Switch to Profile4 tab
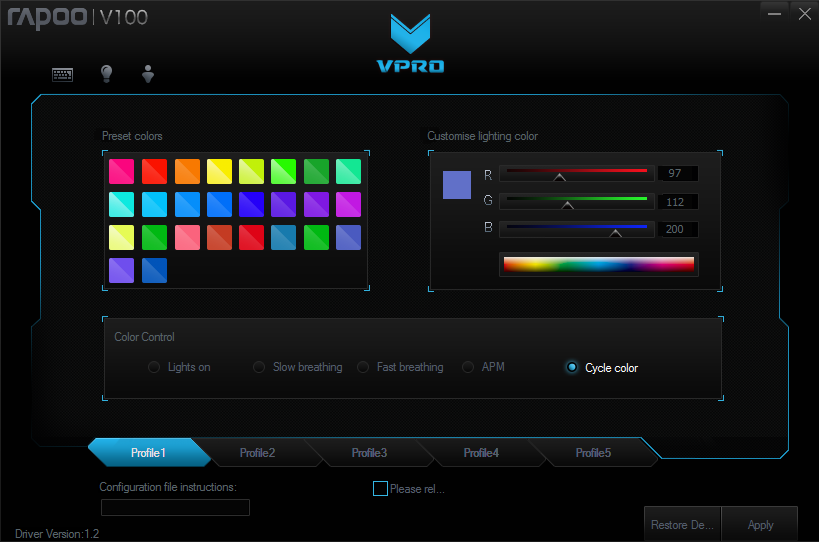Viewport: 819px width, 542px height. pyautogui.click(x=481, y=453)
